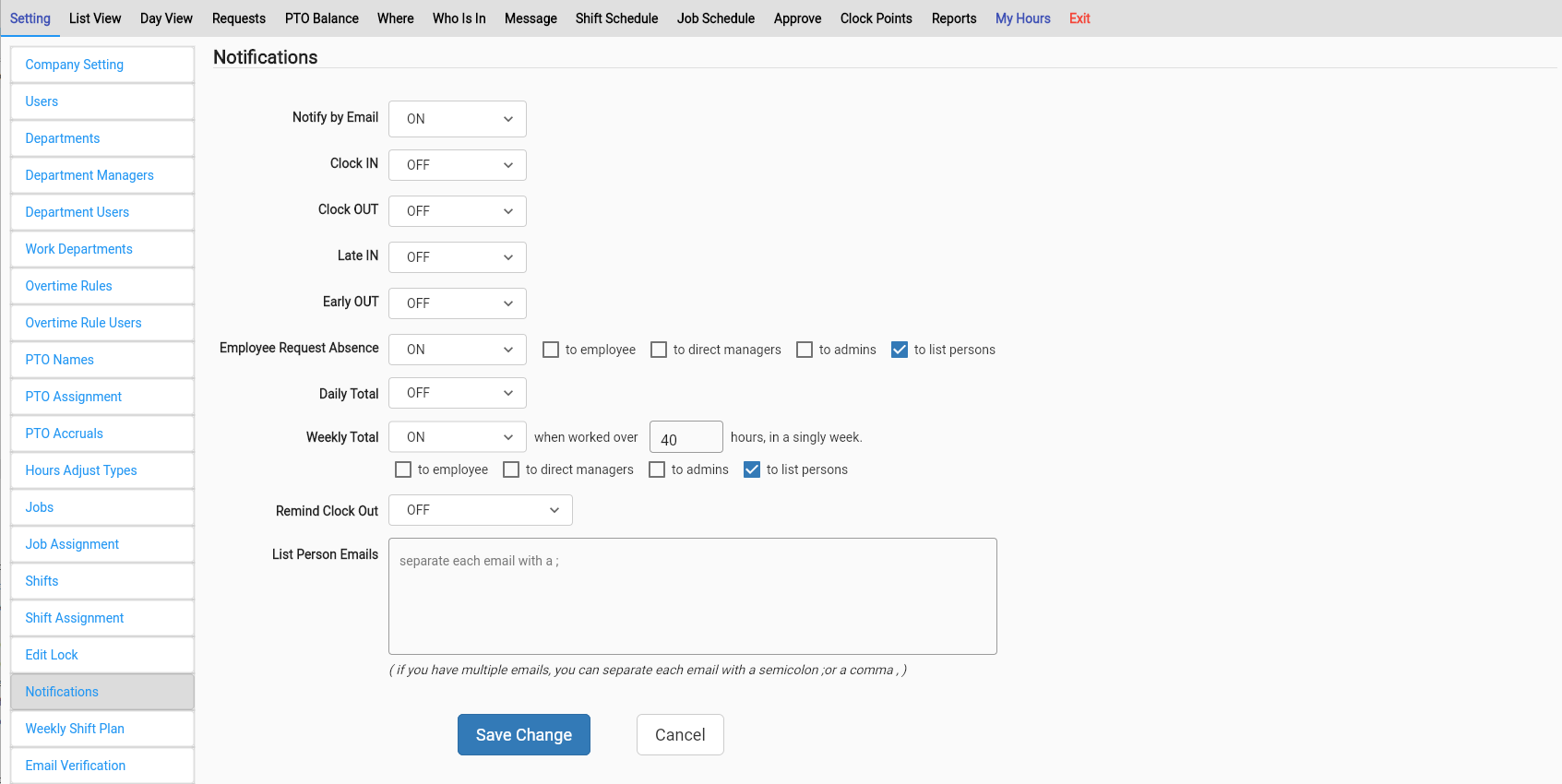Open Departments in the sidebar
The width and height of the screenshot is (1562, 784).
point(102,138)
